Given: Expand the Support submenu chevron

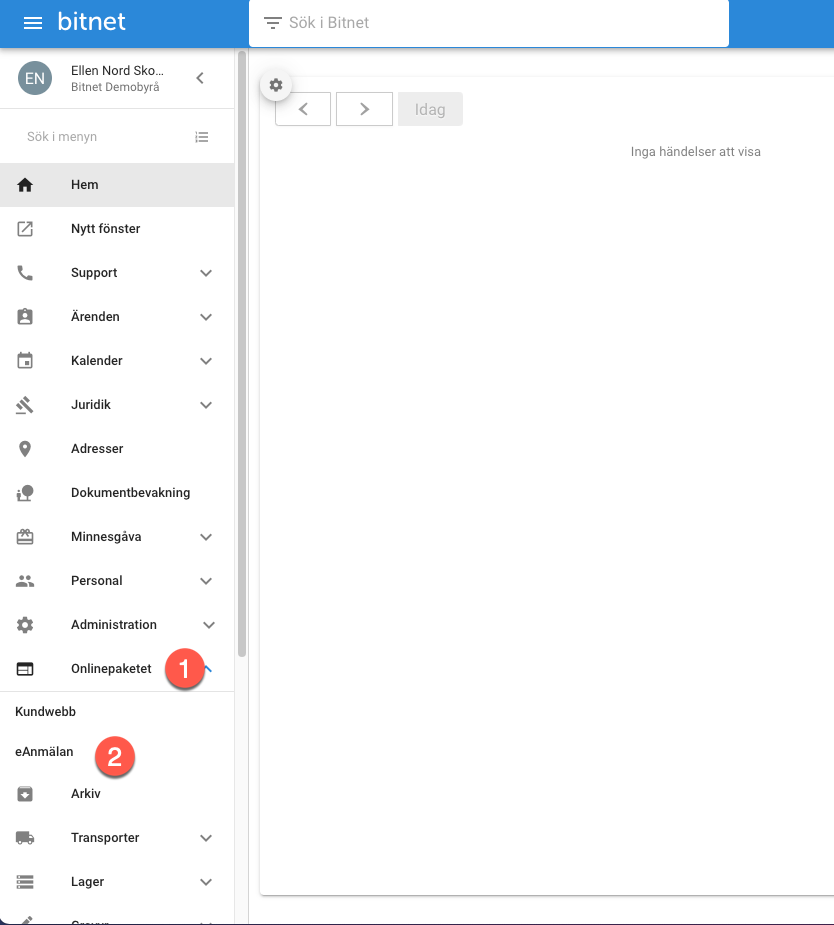Looking at the screenshot, I should pyautogui.click(x=206, y=273).
